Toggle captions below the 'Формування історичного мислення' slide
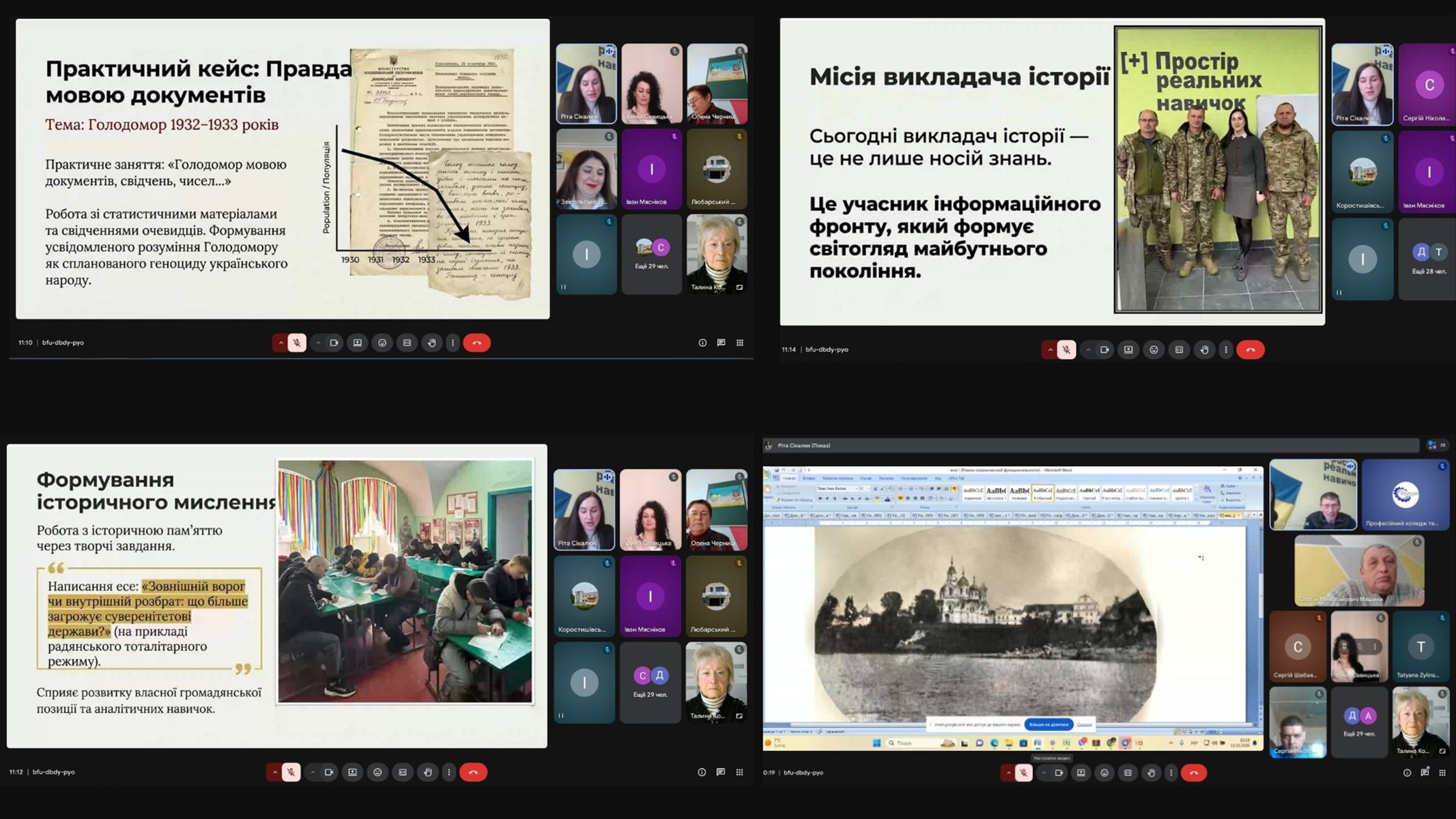This screenshot has width=1456, height=819. (403, 772)
